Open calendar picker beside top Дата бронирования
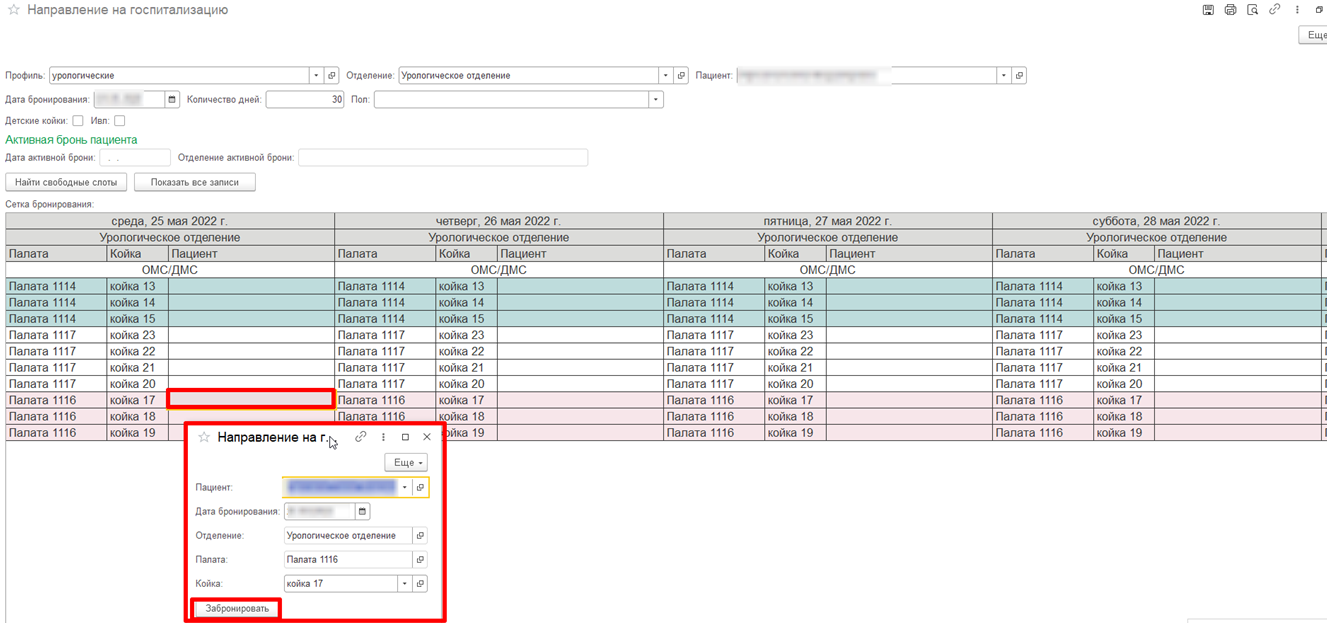This screenshot has width=1327, height=623. pyautogui.click(x=172, y=100)
